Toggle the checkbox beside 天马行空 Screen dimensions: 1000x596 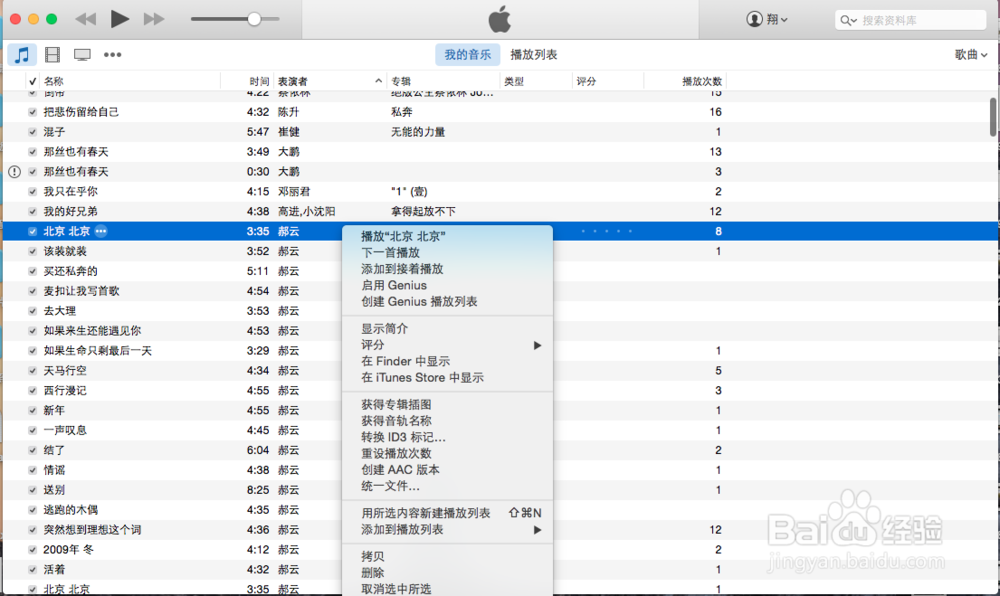[33, 370]
